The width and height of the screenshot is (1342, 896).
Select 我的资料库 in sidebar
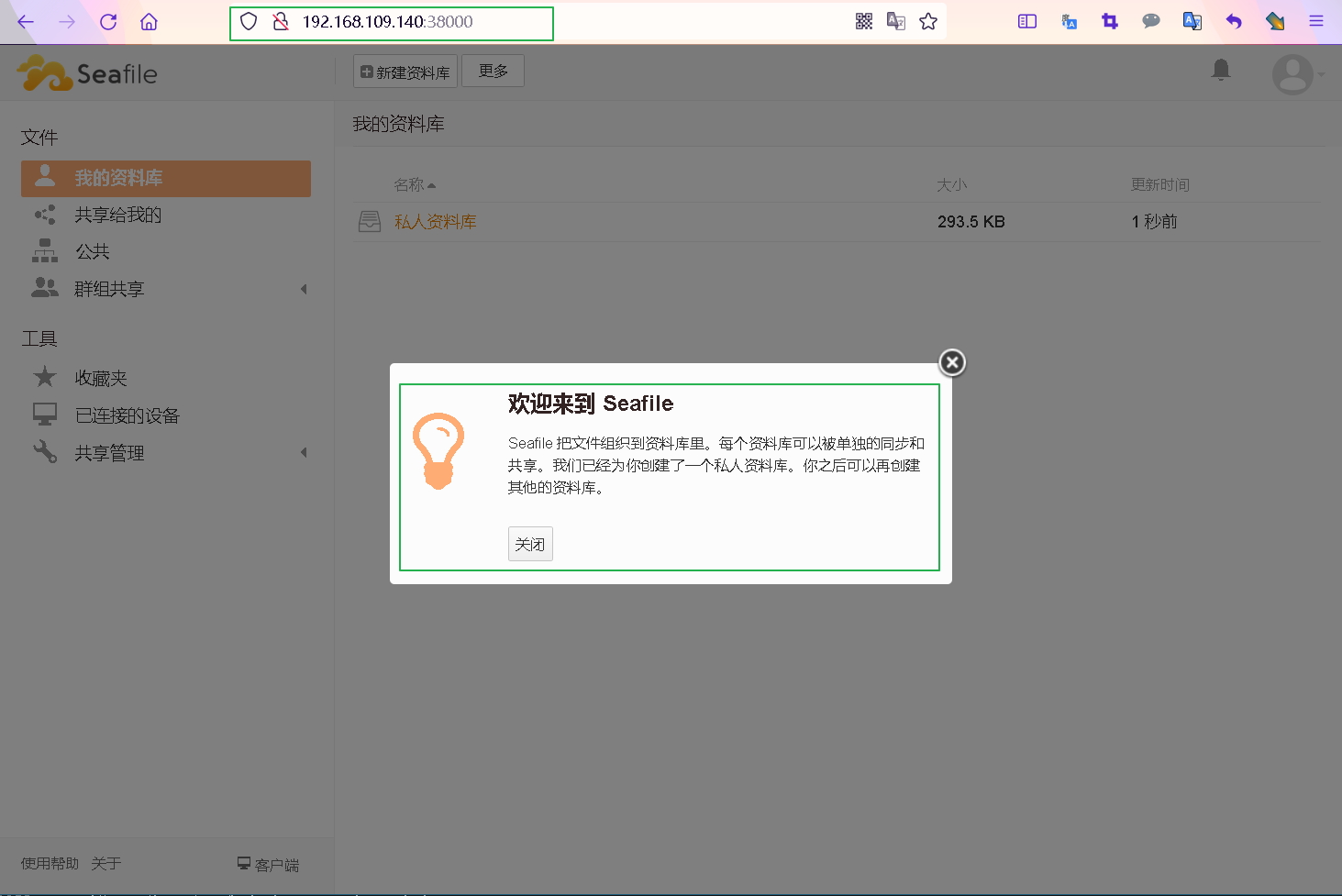[166, 178]
